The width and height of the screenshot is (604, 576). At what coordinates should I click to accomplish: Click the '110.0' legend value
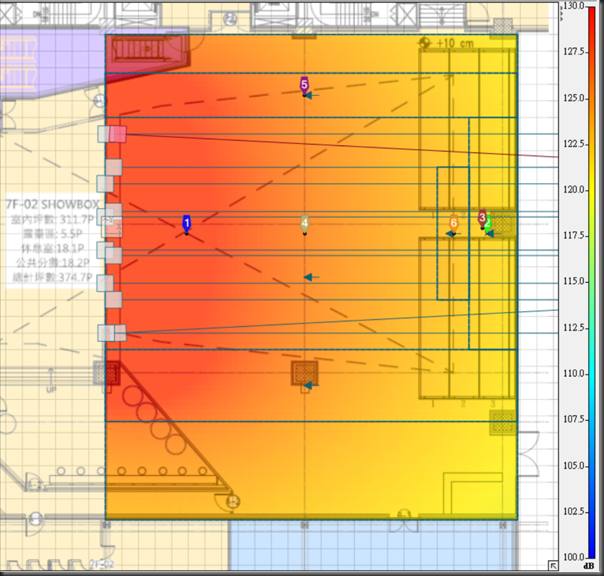click(x=574, y=373)
